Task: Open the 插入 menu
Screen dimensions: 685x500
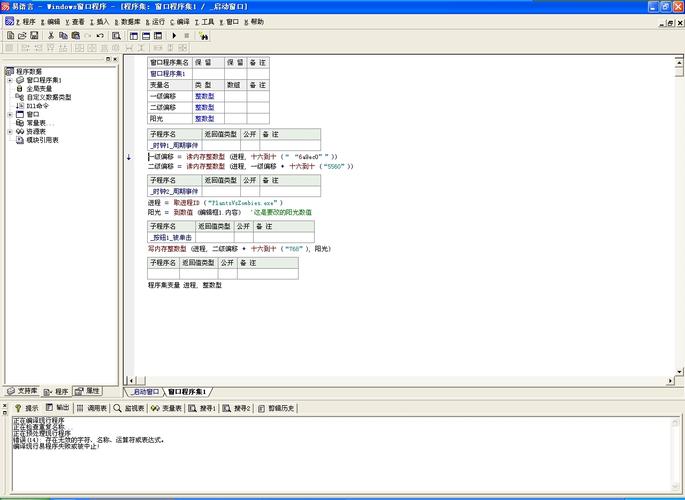Action: pyautogui.click(x=100, y=21)
